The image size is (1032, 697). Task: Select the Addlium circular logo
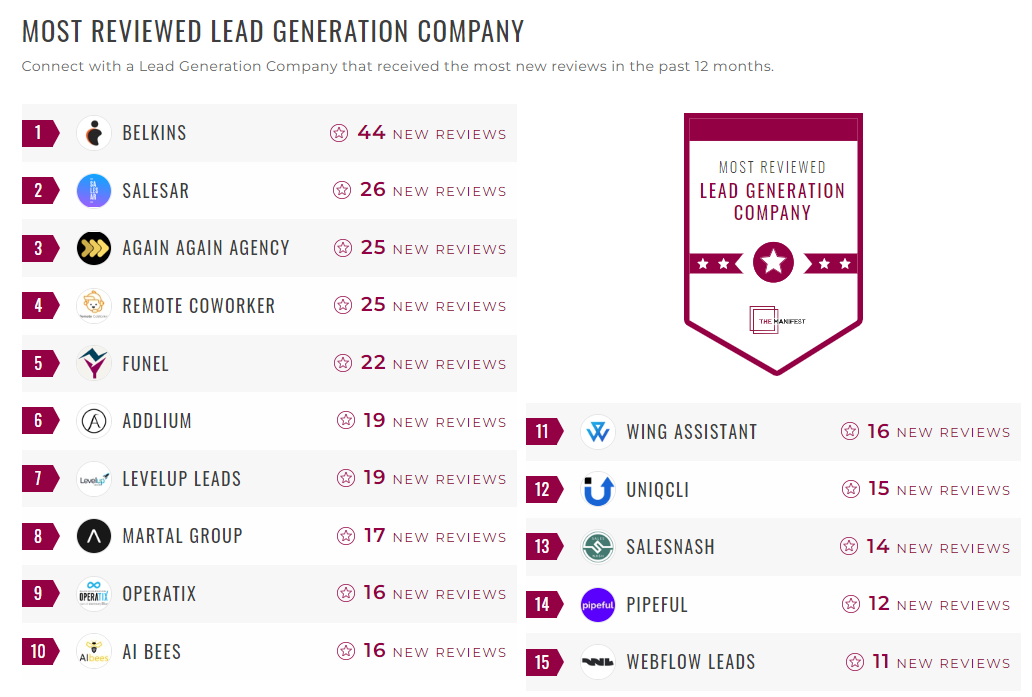[93, 421]
